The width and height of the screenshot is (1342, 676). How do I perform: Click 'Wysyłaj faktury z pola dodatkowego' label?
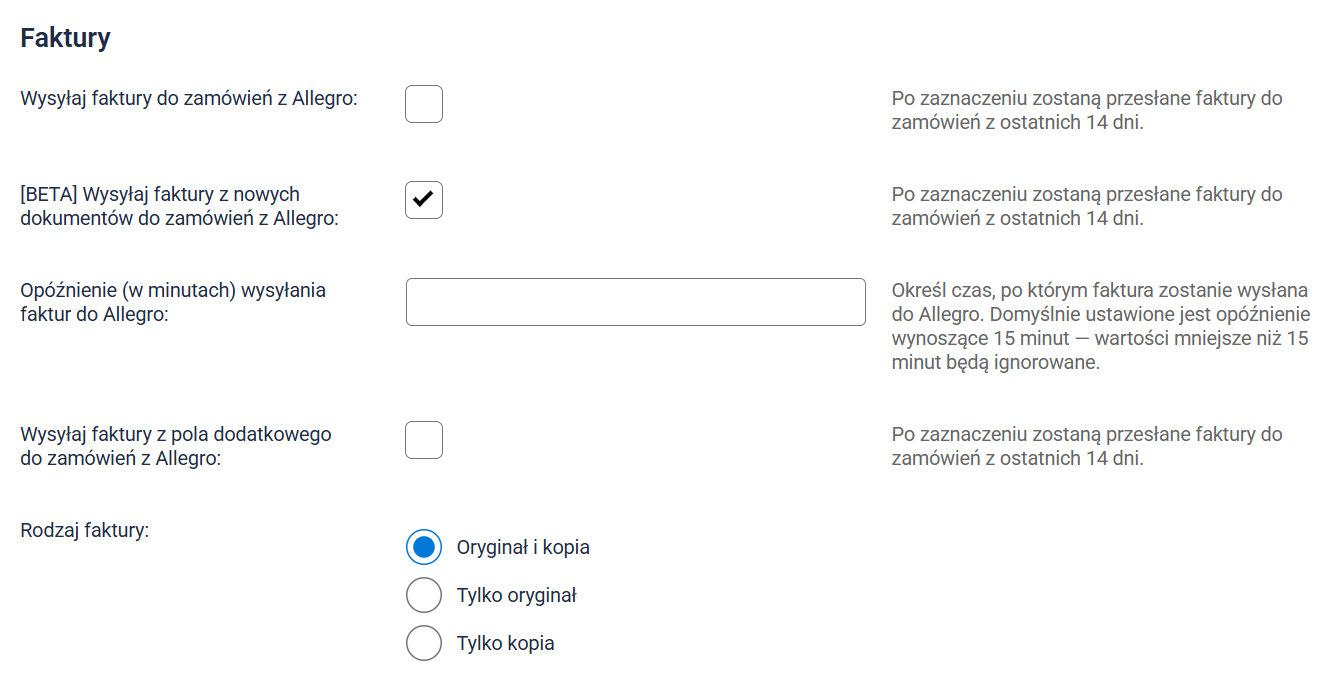(175, 446)
